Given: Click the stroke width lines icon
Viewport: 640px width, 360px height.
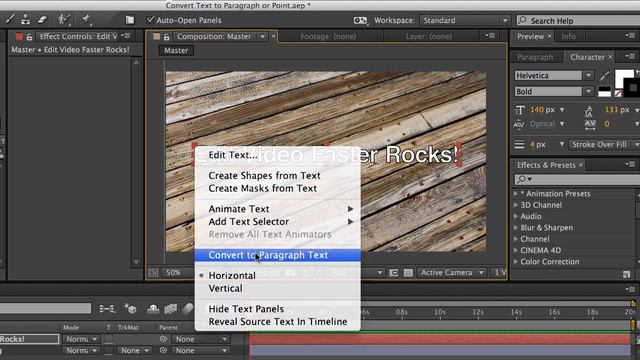Looking at the screenshot, I should tap(519, 144).
